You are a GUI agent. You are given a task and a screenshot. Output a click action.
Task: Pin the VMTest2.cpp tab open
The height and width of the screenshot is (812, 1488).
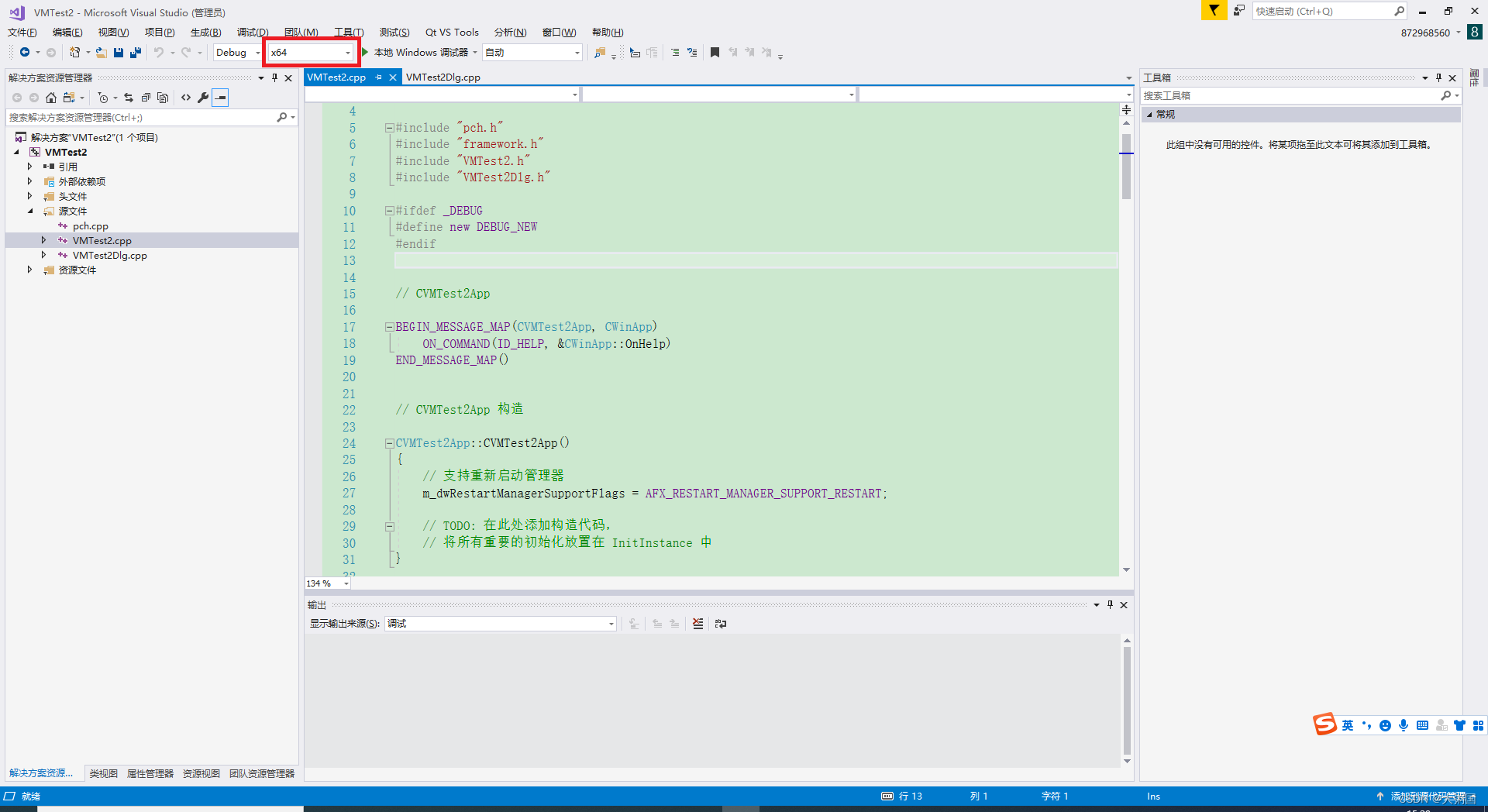(x=378, y=77)
